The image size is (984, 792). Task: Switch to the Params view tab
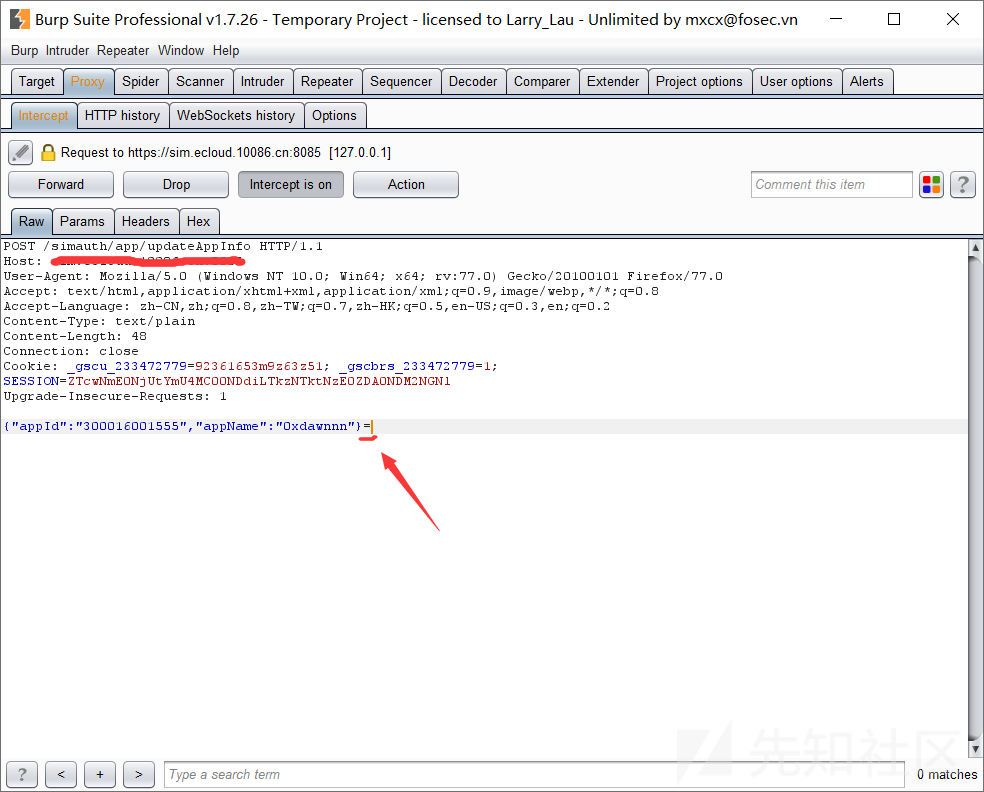click(x=82, y=222)
